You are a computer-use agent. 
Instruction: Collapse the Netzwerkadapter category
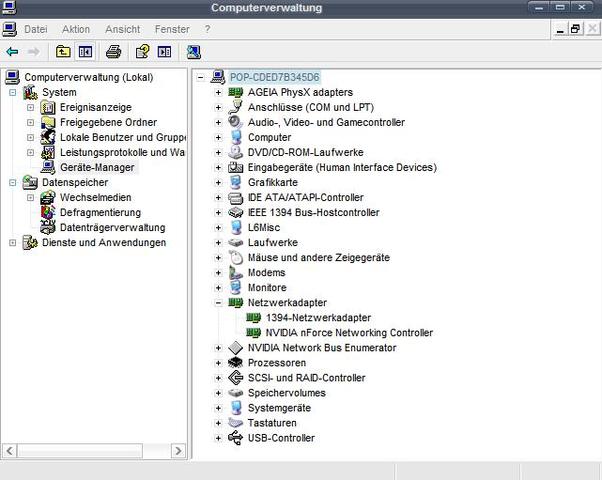click(x=218, y=303)
